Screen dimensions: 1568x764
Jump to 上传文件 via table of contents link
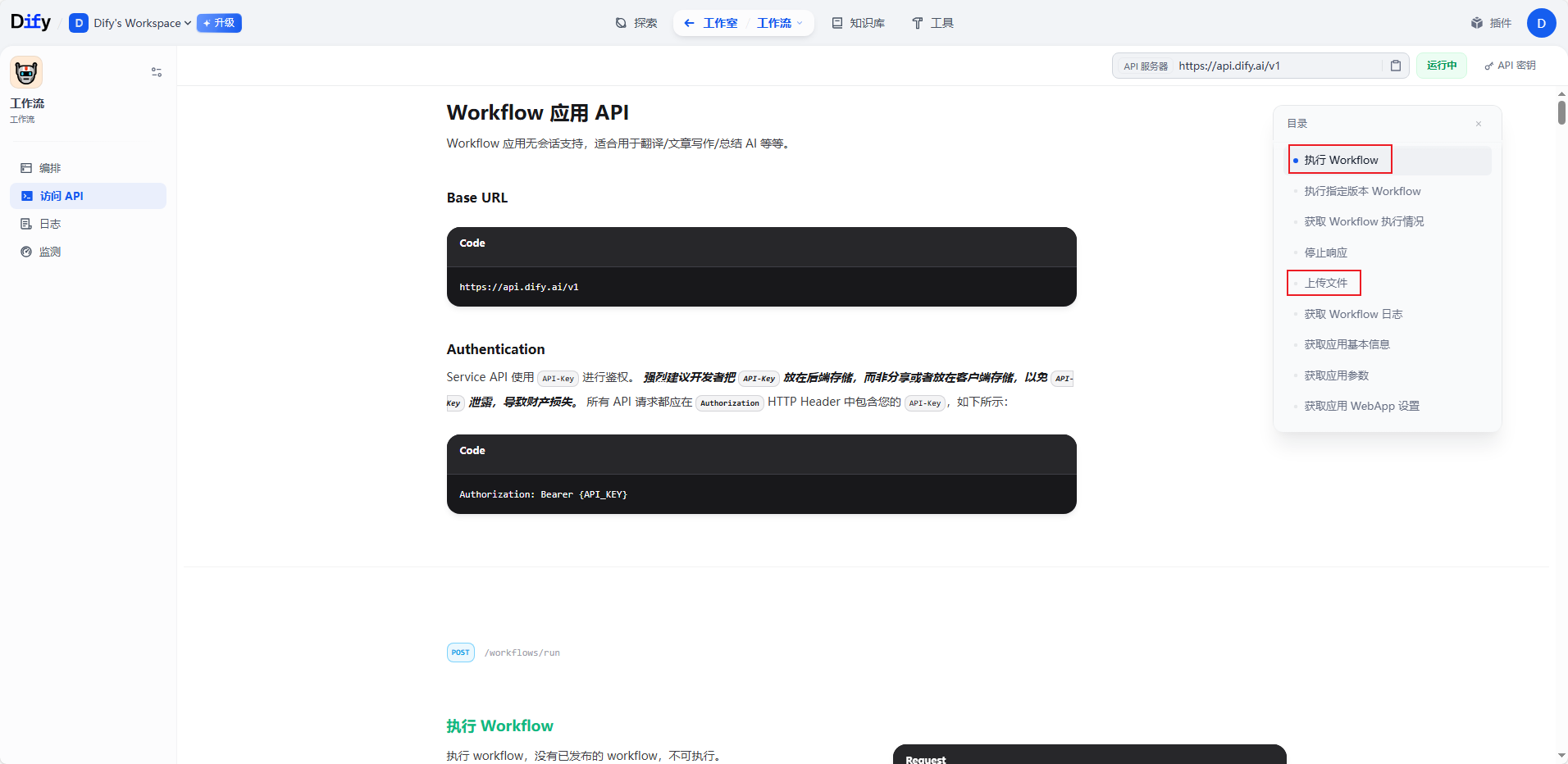coord(1325,283)
